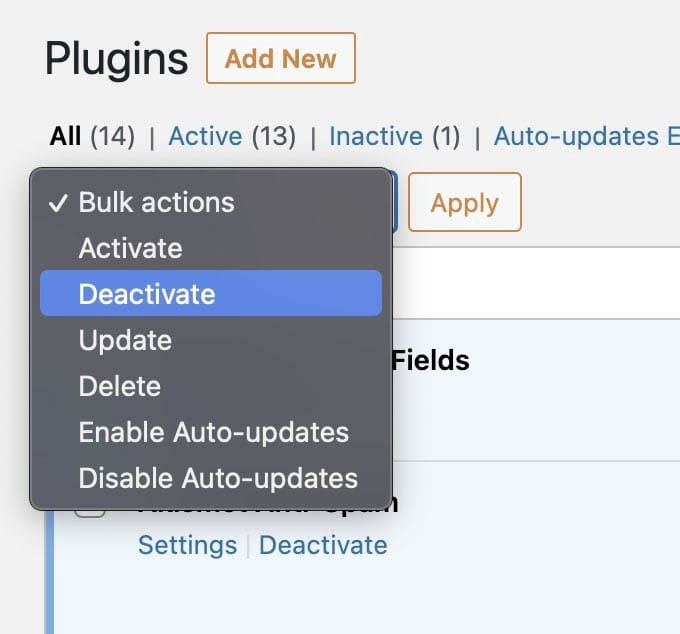
Task: Pick Delete from bulk actions menu
Action: point(120,386)
